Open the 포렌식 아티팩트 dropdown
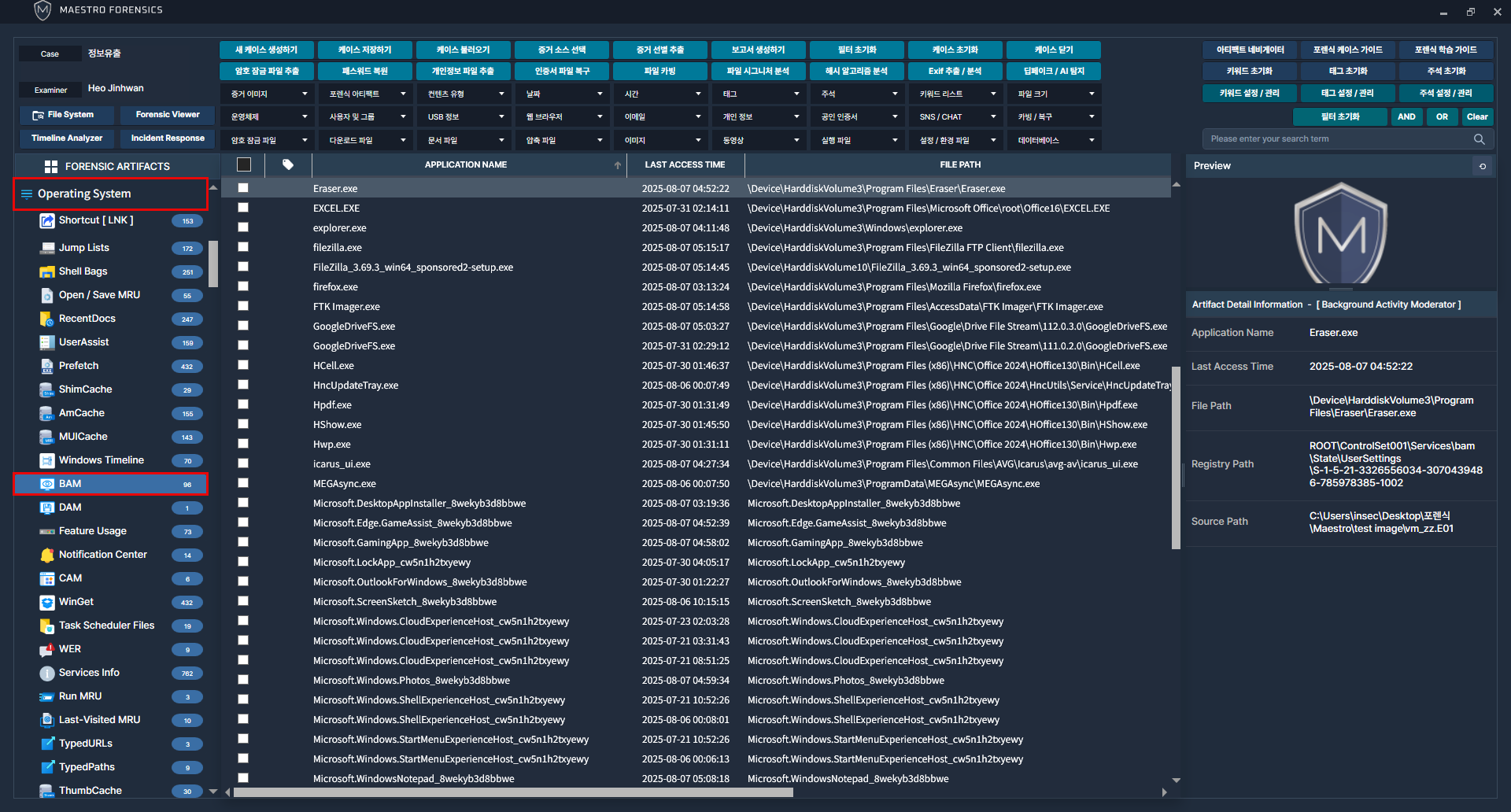Screen dimensions: 1511x812 [x=365, y=94]
